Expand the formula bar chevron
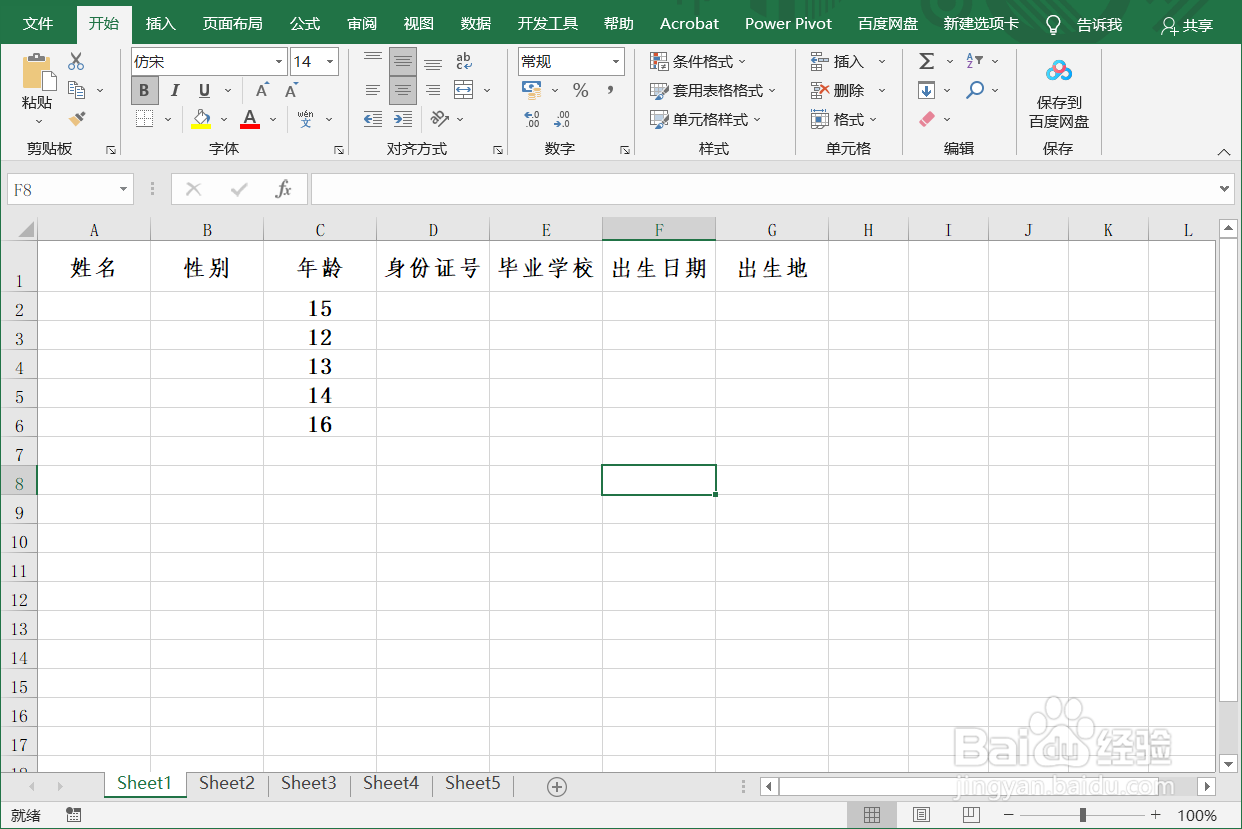 [x=1226, y=189]
